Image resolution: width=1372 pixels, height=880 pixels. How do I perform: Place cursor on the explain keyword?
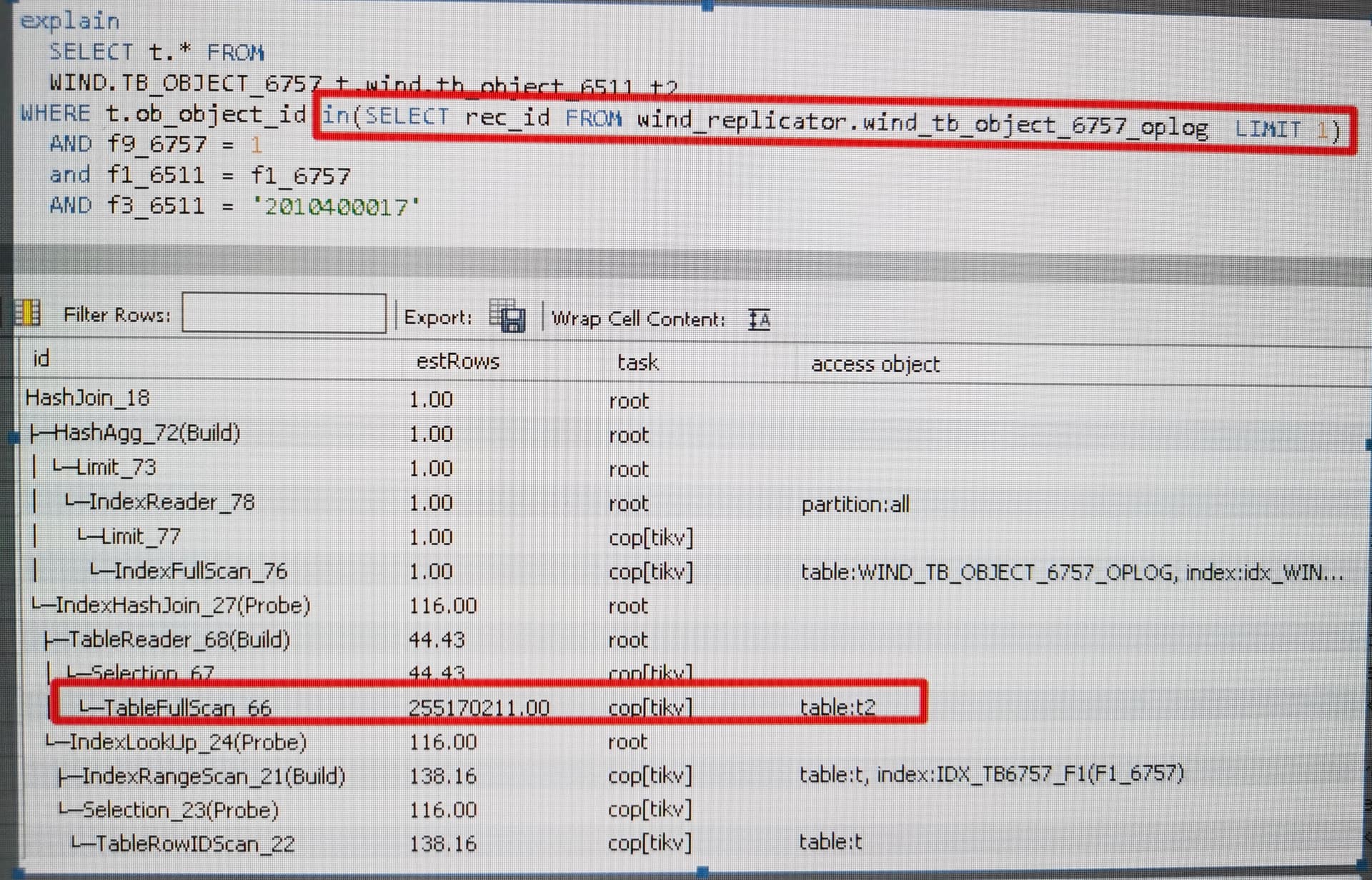(x=69, y=21)
